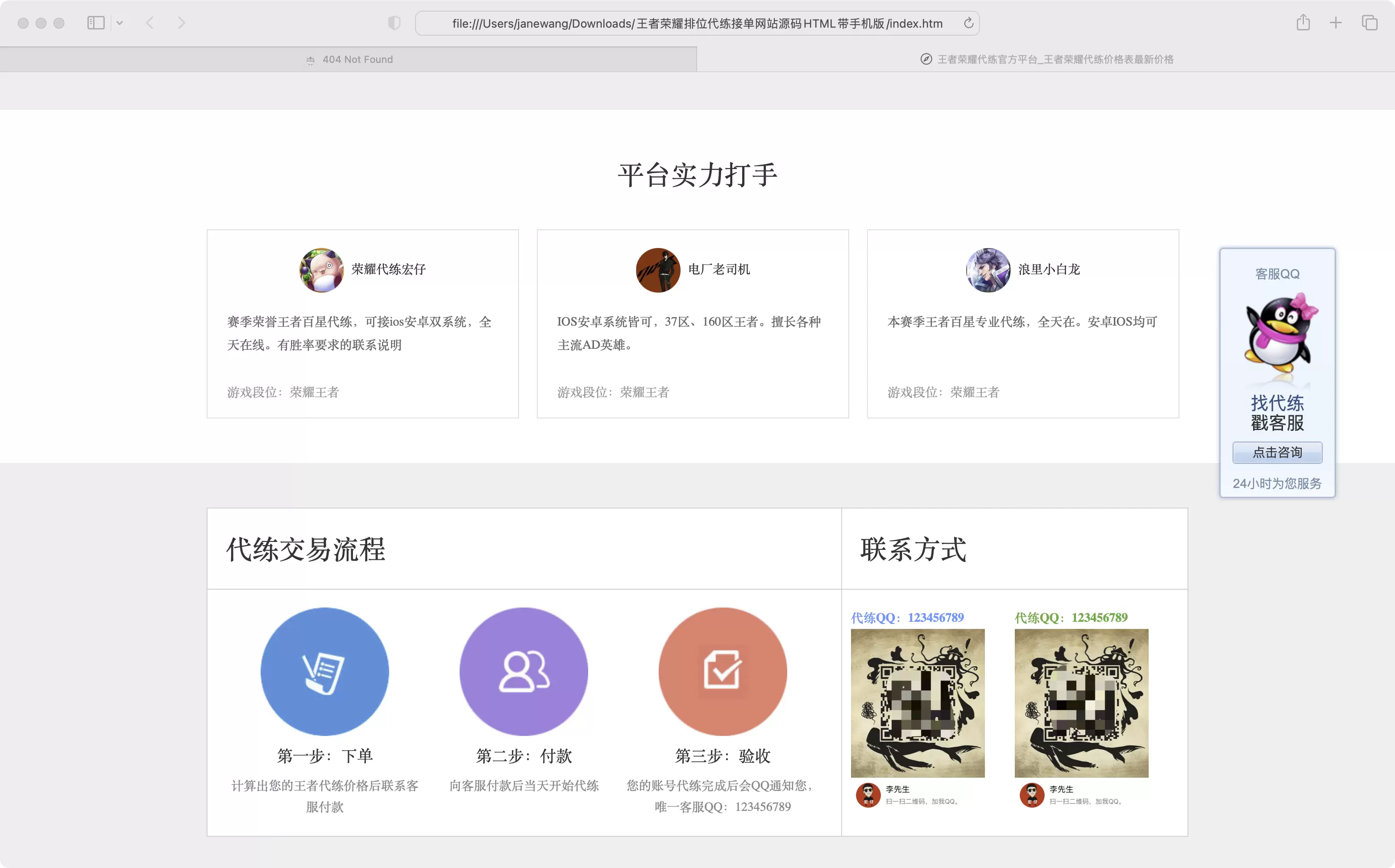This screenshot has height=868, width=1395.
Task: Click 电厂老司机 avatar image
Action: pos(658,270)
